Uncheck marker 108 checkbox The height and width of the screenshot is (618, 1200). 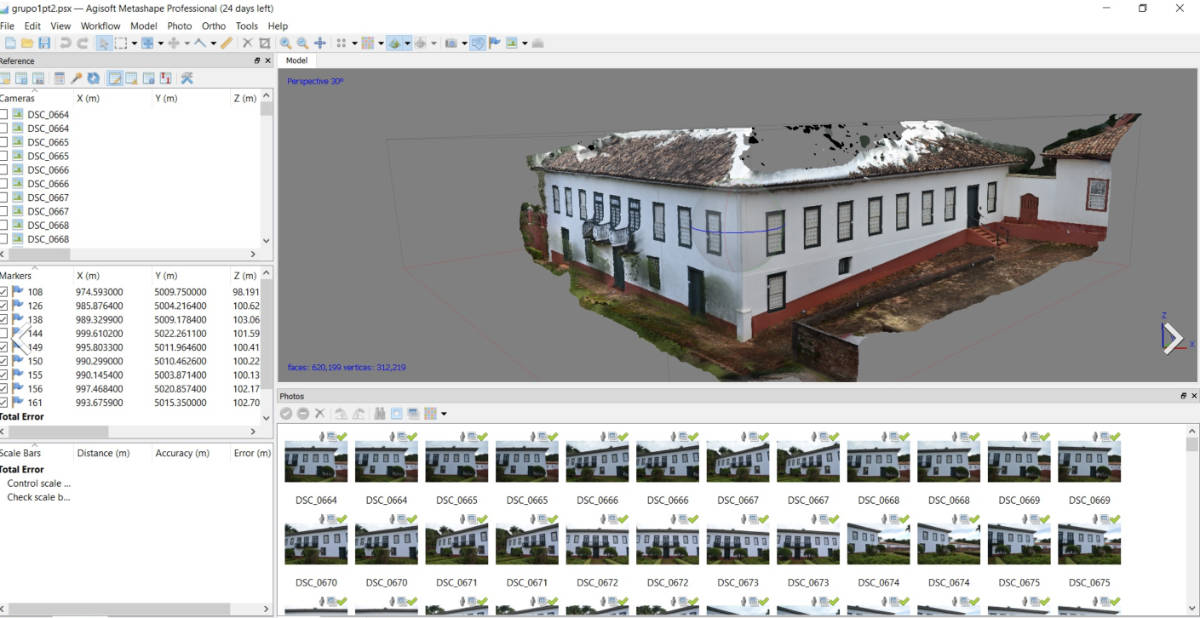click(4, 292)
